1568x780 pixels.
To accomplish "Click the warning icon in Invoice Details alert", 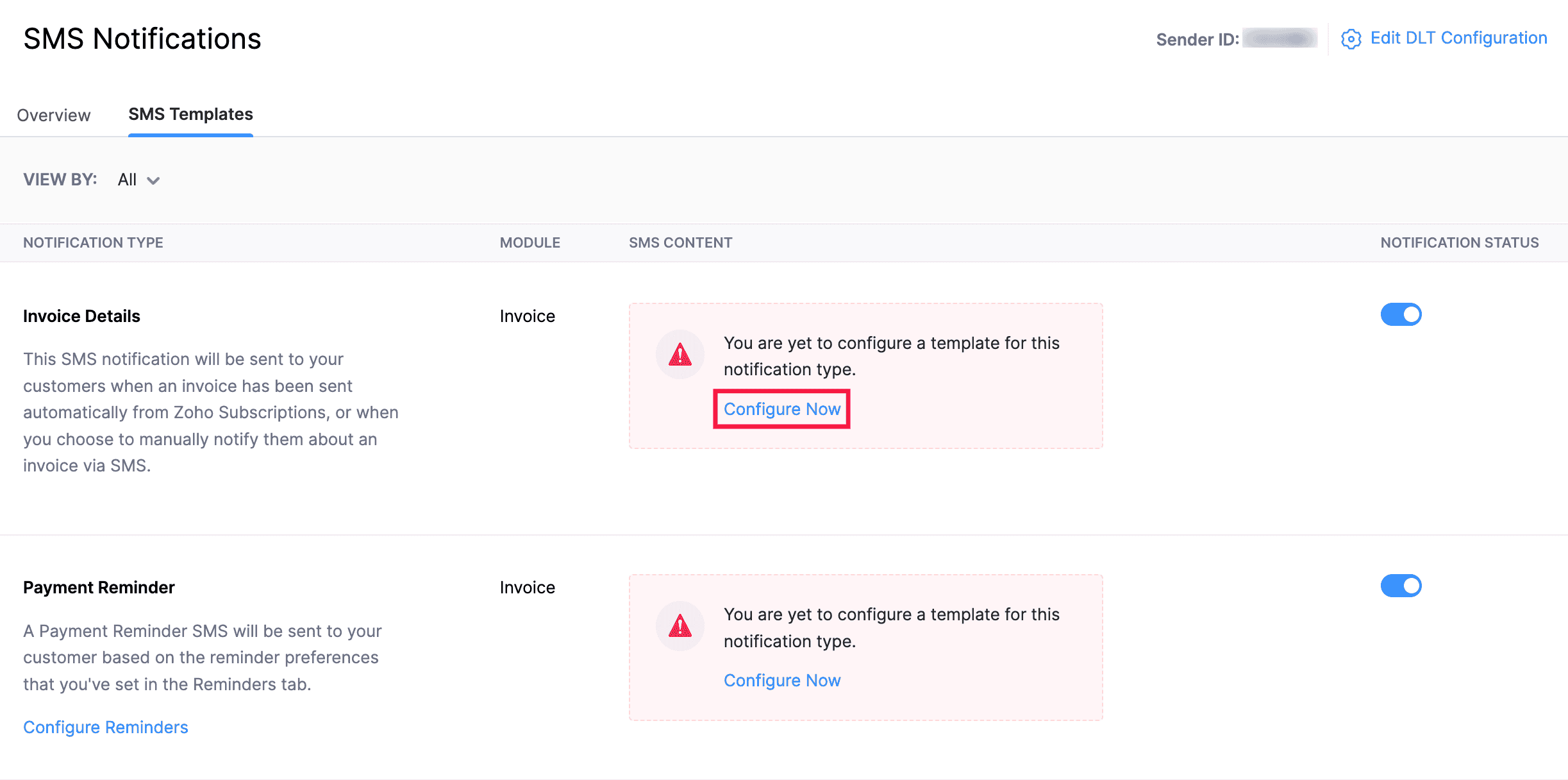I will [x=680, y=353].
